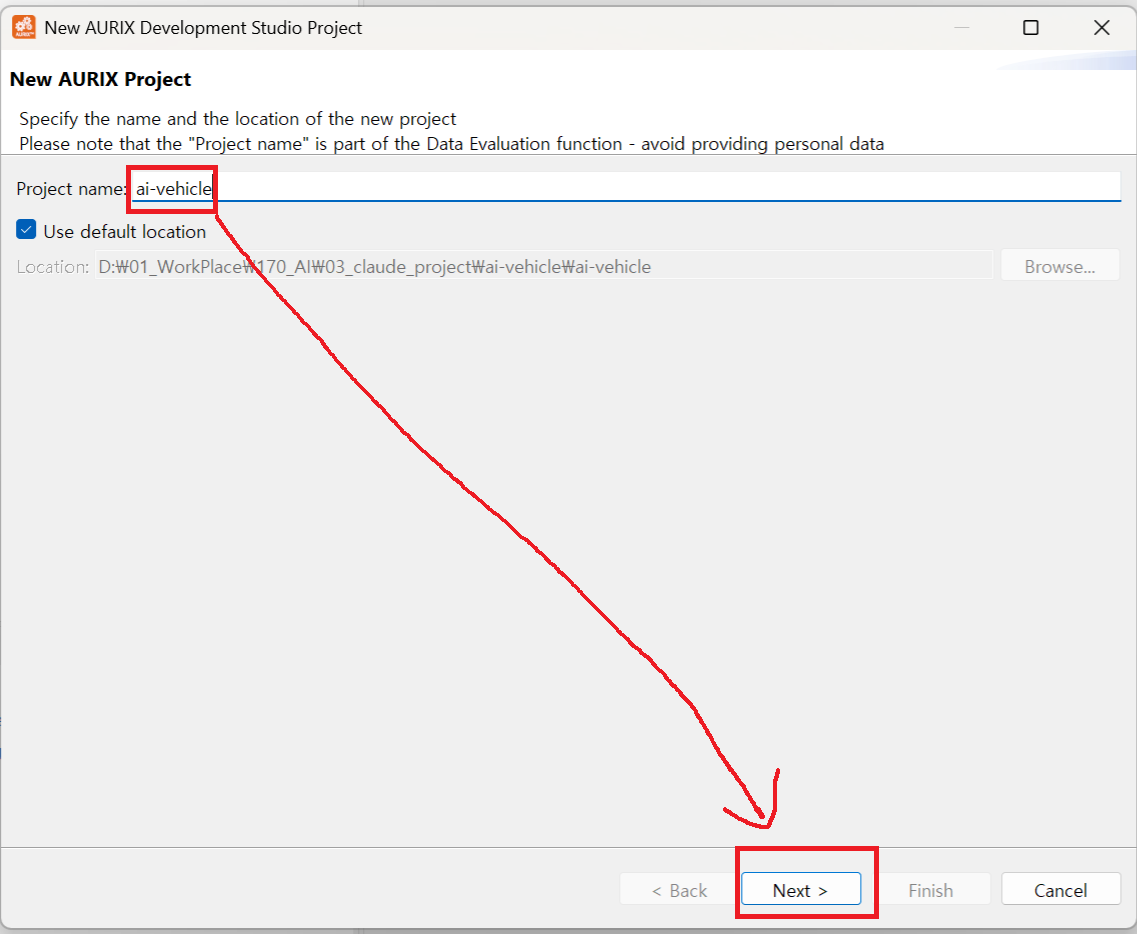This screenshot has width=1137, height=934.
Task: Close the dialog with the X icon
Action: (1101, 28)
